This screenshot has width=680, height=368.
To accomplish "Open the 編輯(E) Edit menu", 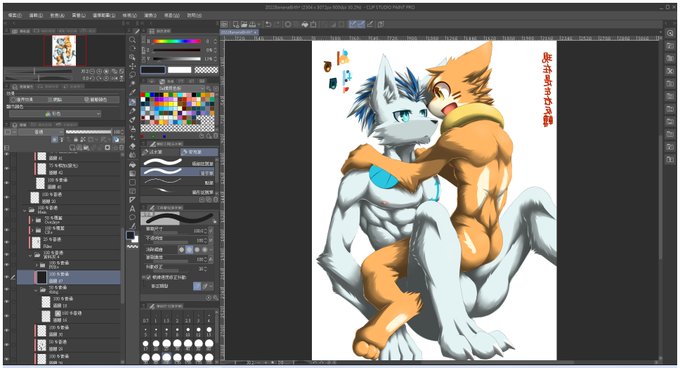I will pos(36,15).
